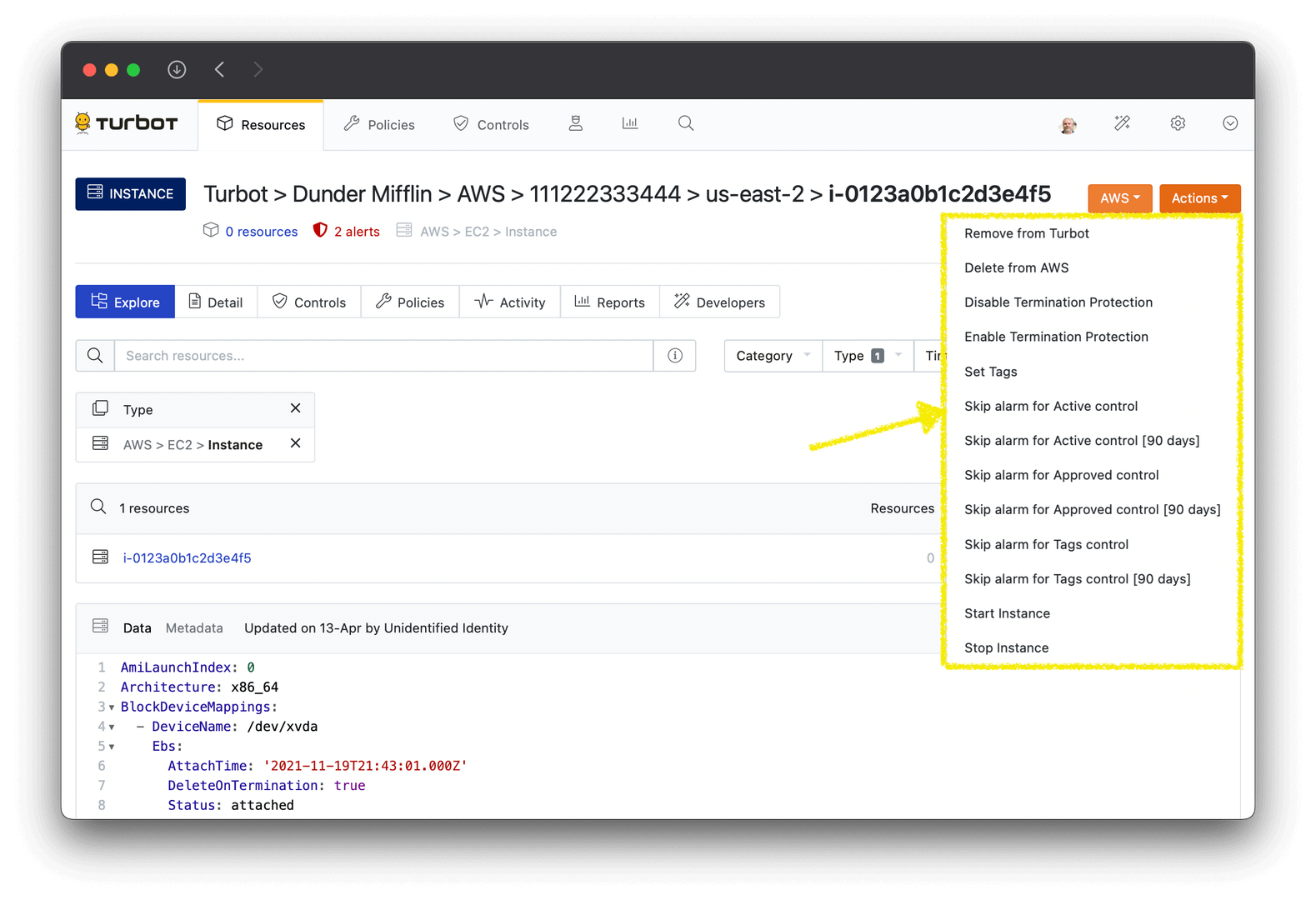Select the Activity sub-tab
This screenshot has height=900, width=1316.
click(x=510, y=302)
